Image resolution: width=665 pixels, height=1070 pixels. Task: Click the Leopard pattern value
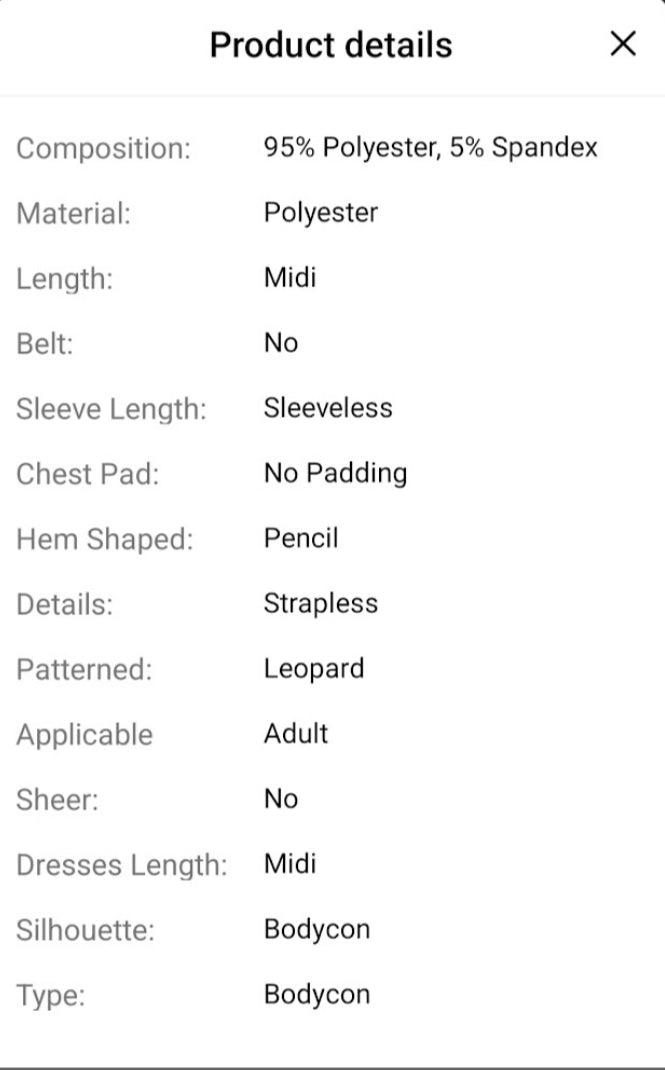314,668
